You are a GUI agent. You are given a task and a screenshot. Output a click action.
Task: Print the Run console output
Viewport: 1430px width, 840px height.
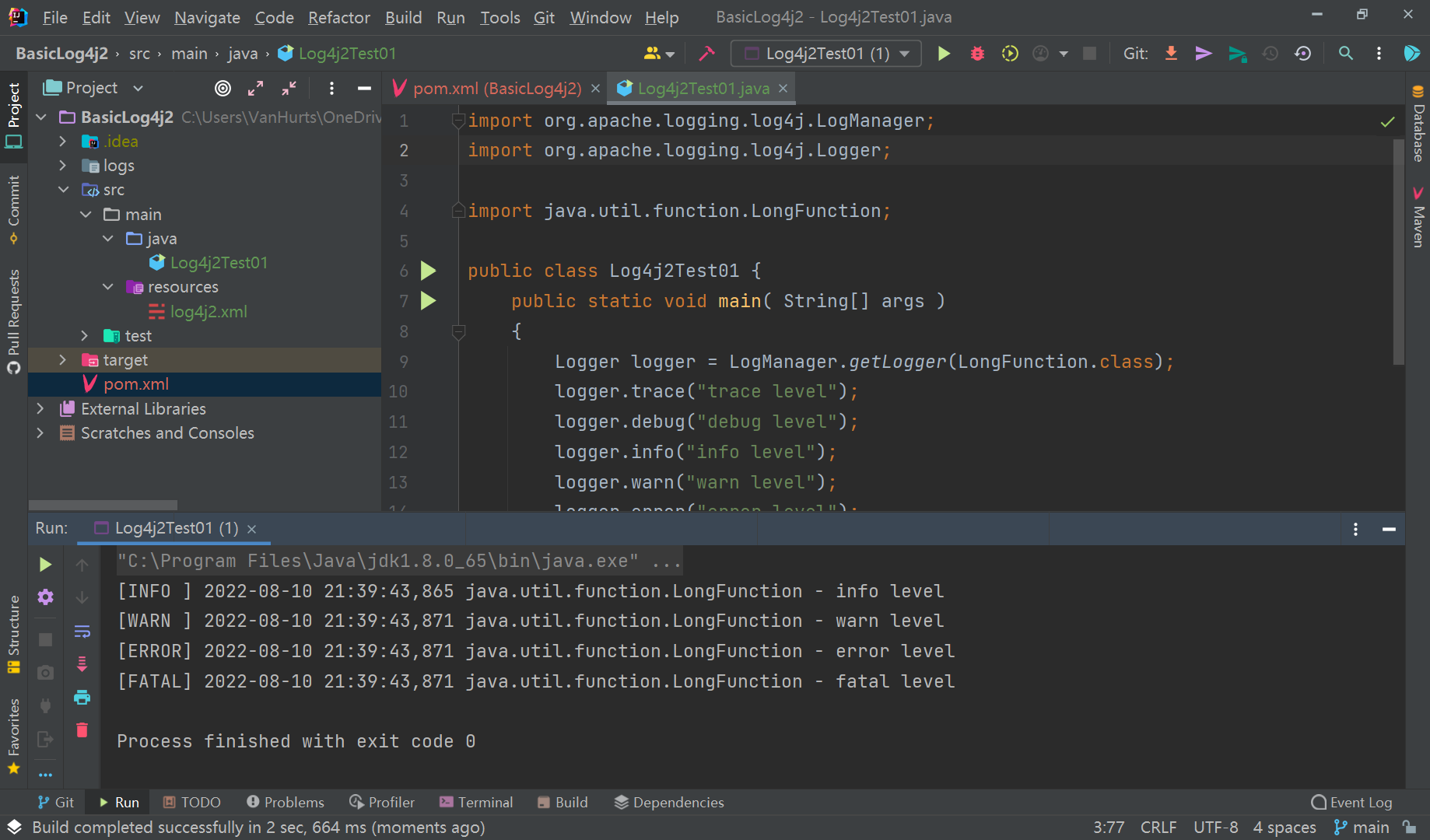pyautogui.click(x=82, y=697)
